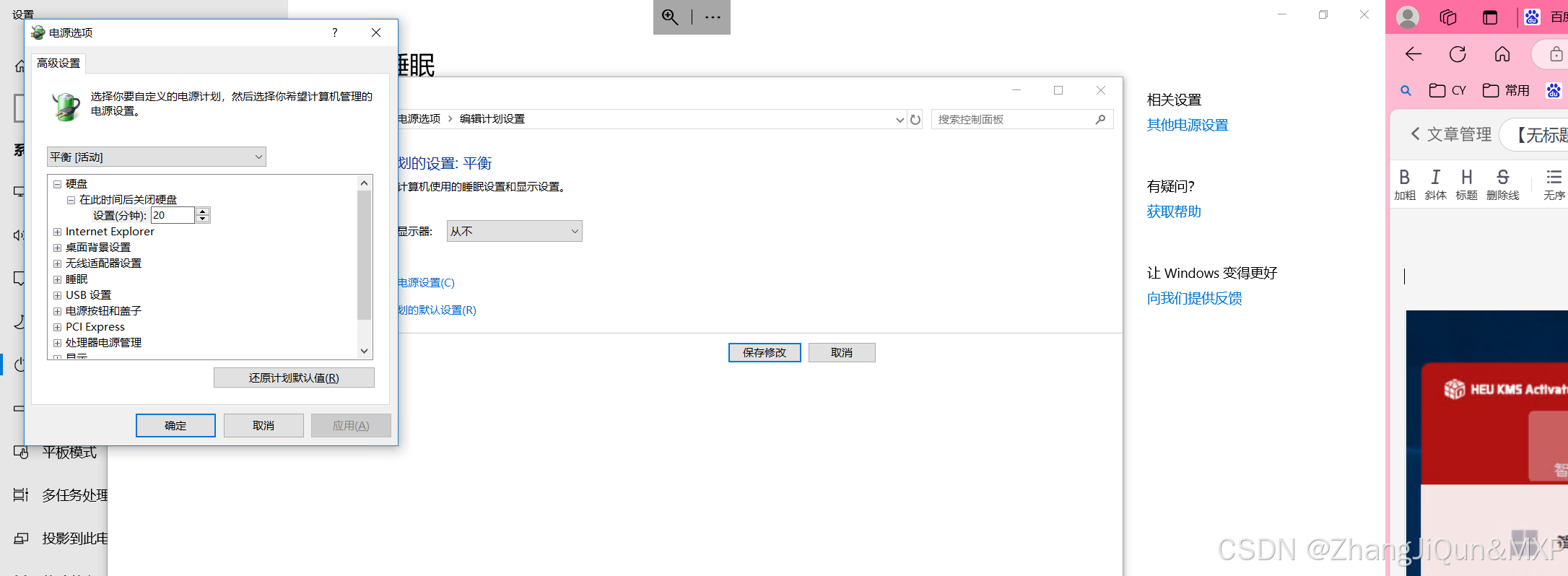This screenshot has width=1568, height=576.
Task: Click the browser profile avatar icon
Action: pos(1407,17)
